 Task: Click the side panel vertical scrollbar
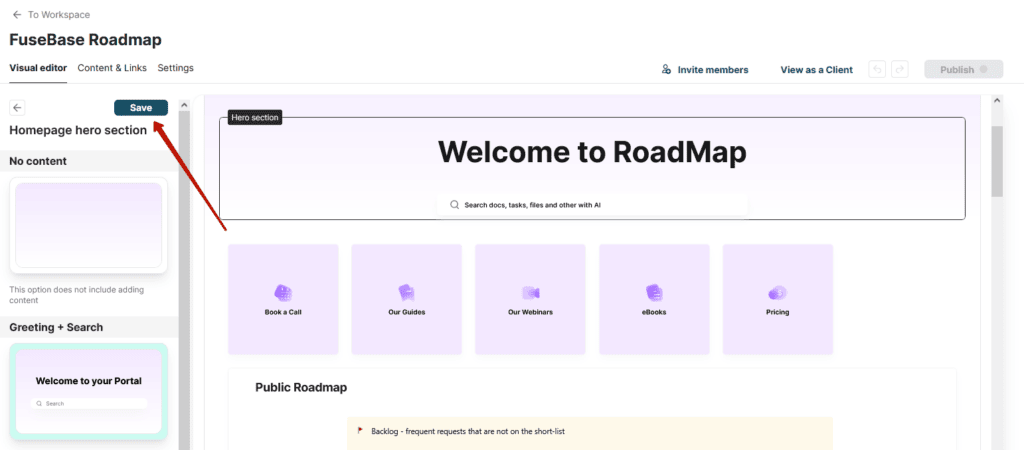184,281
